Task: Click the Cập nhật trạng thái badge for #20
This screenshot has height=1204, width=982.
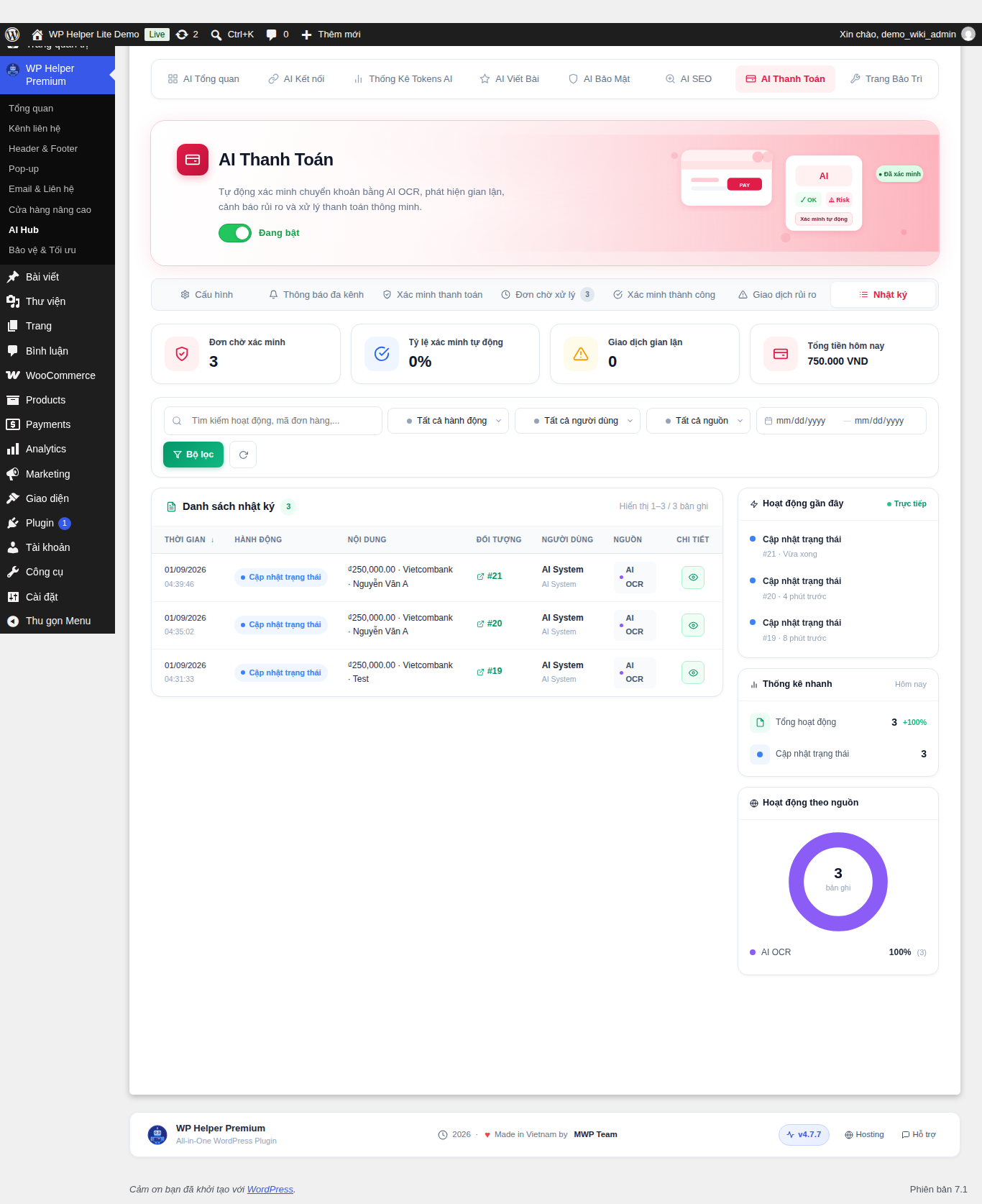Action: point(281,625)
